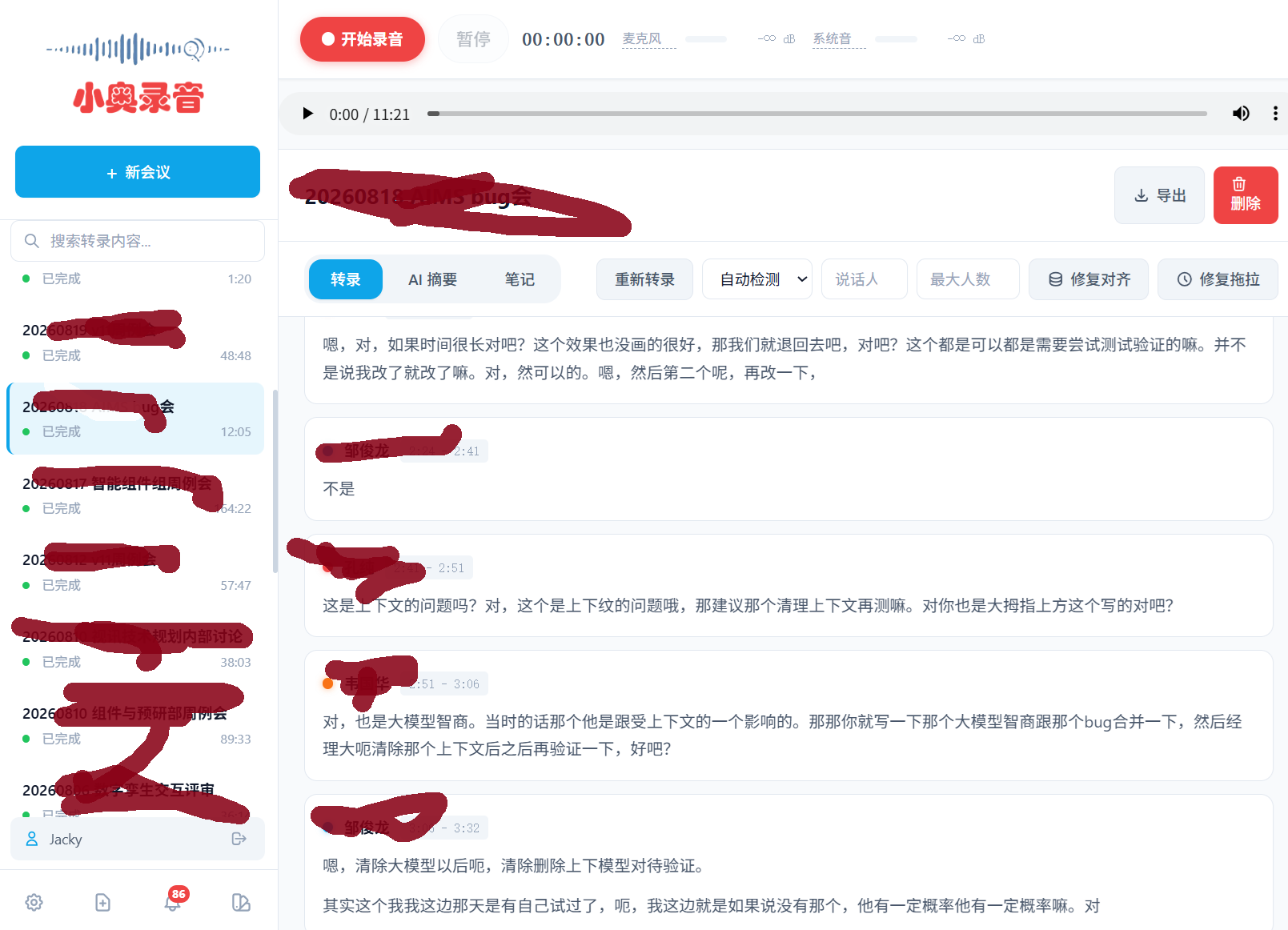The image size is (1288, 930).
Task: Click the transcript text starting 这是上下文的问题吗
Action: [748, 606]
